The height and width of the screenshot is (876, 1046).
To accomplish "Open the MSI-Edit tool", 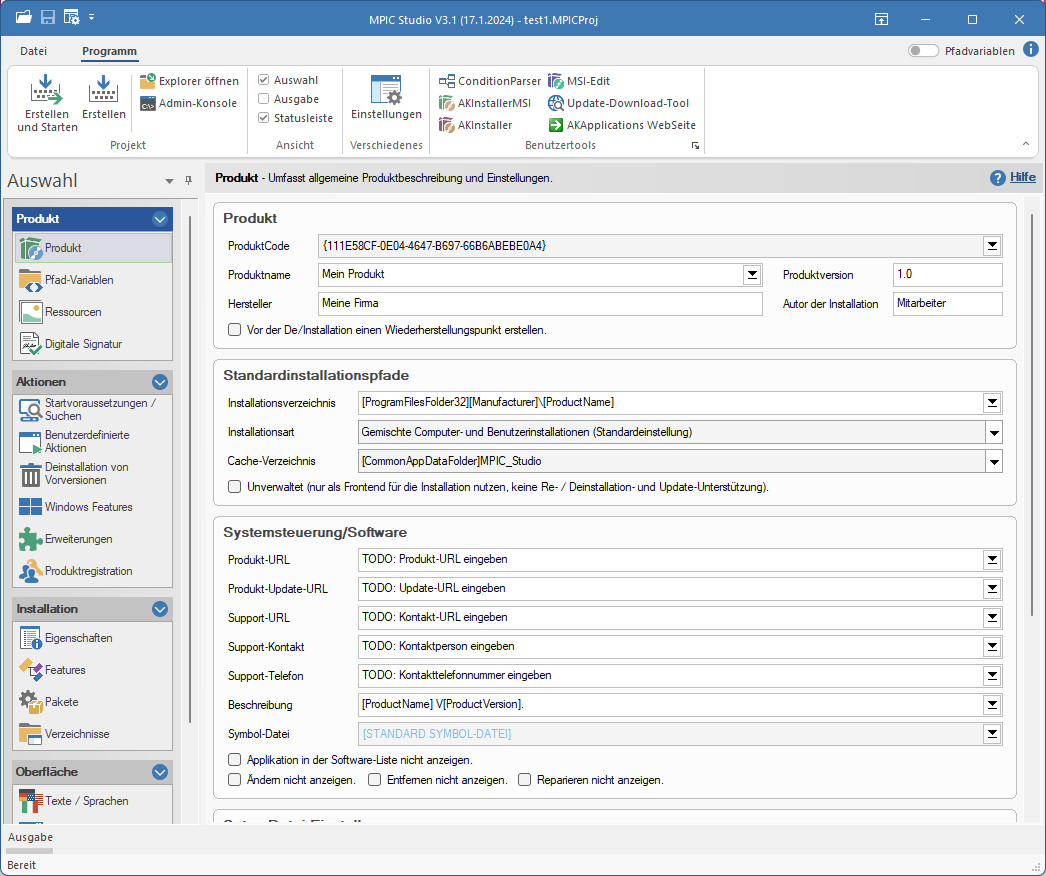I will coord(579,81).
